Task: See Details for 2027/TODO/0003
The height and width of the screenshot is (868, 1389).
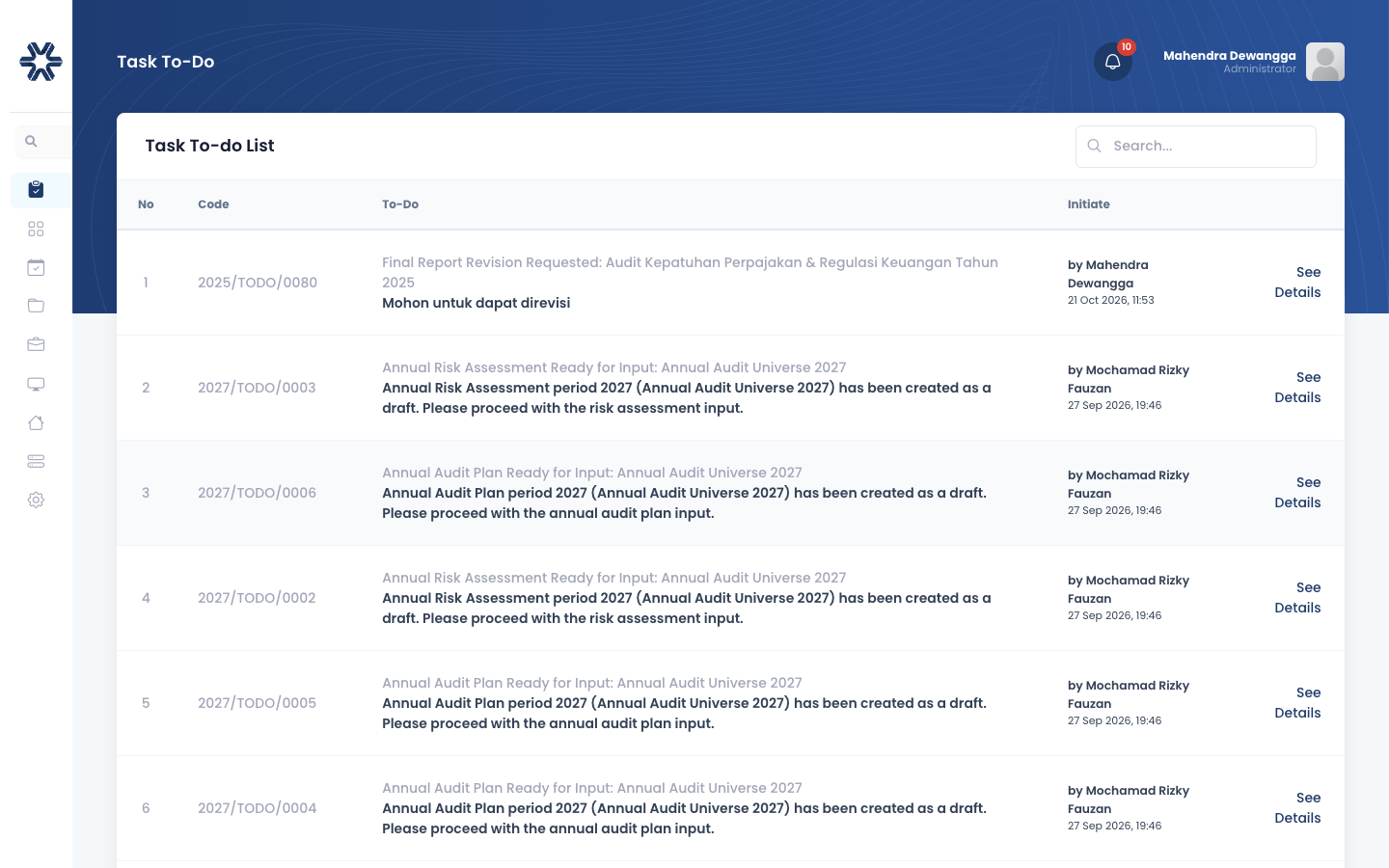Action: 1297,388
